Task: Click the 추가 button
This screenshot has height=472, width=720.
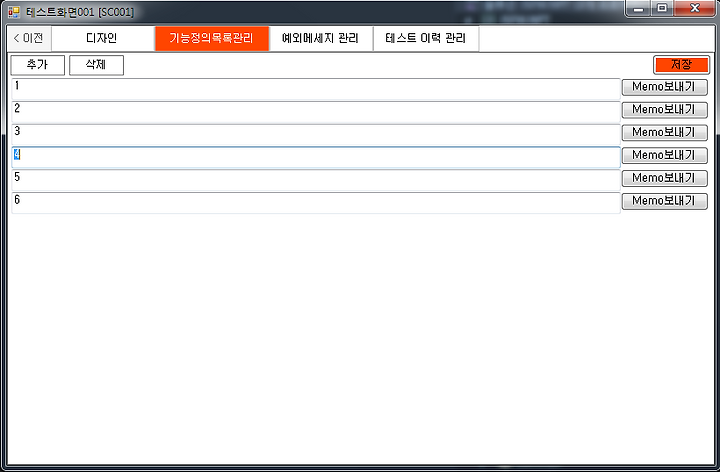Action: click(x=38, y=65)
